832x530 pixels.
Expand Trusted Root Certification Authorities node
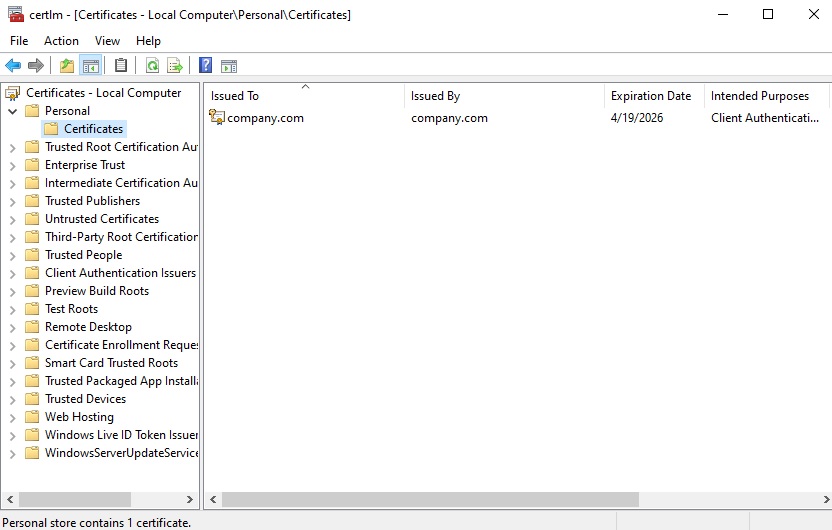[x=13, y=147]
